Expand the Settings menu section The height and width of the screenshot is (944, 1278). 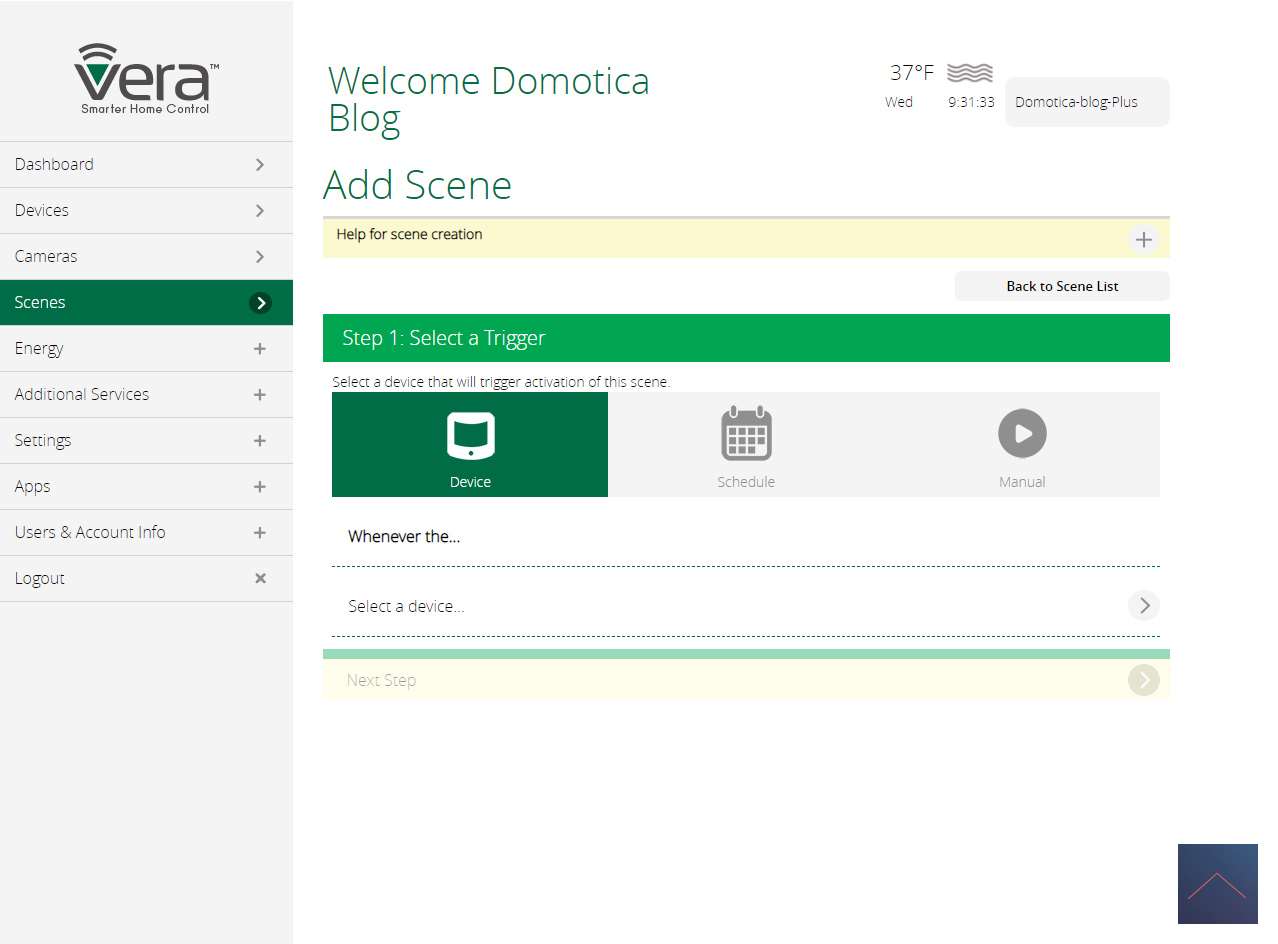point(260,441)
